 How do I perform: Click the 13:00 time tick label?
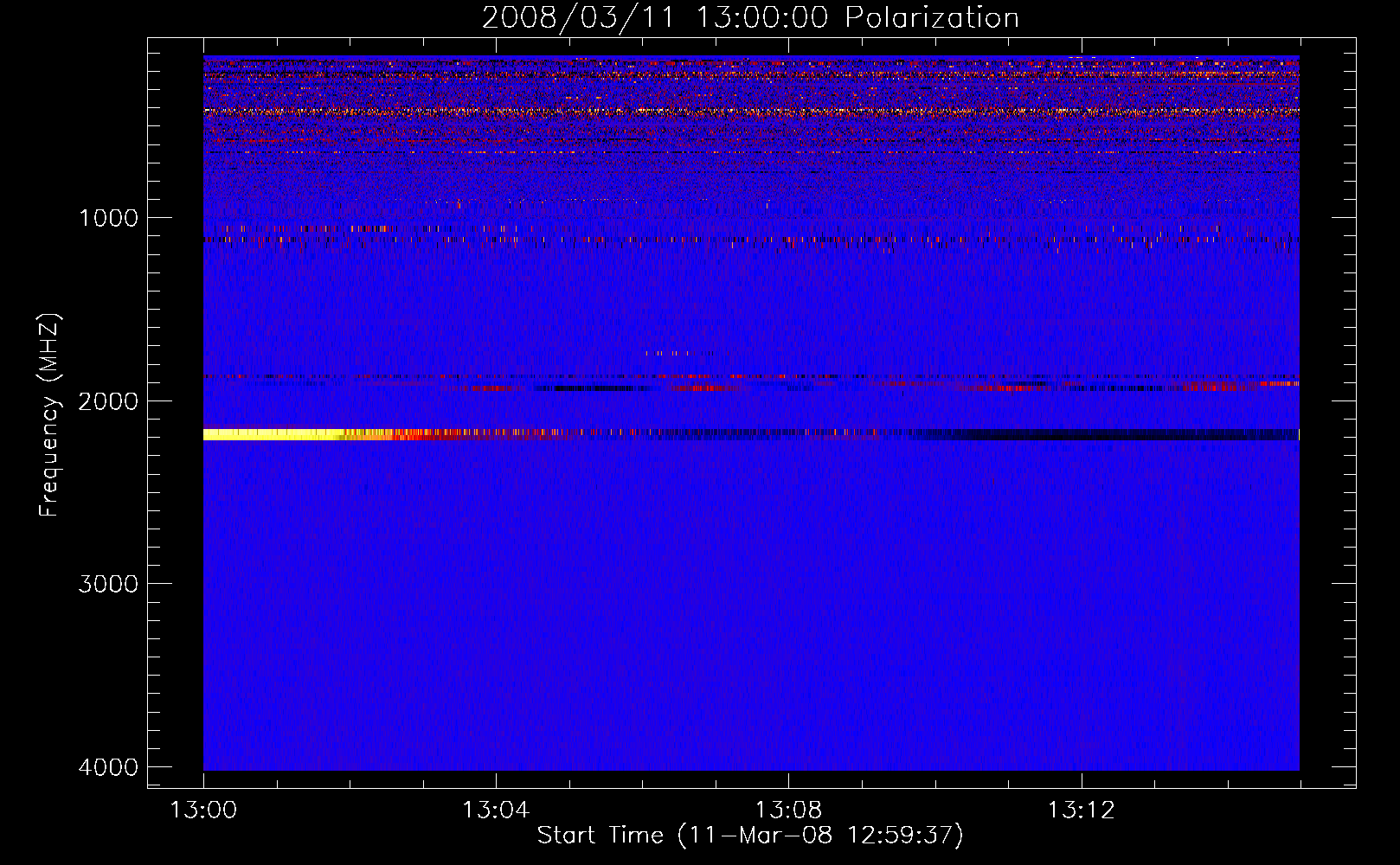click(x=203, y=811)
